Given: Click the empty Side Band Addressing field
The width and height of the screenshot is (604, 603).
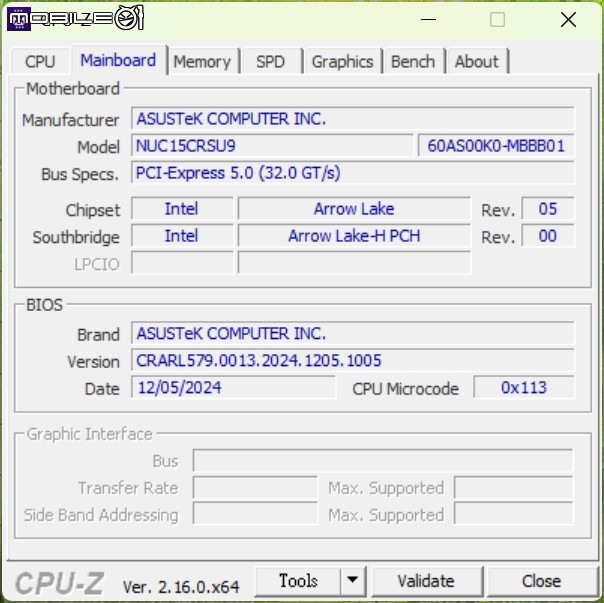Looking at the screenshot, I should pos(255,513).
